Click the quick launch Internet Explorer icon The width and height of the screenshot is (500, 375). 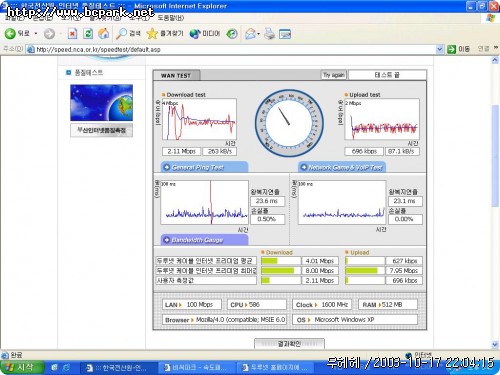66,368
